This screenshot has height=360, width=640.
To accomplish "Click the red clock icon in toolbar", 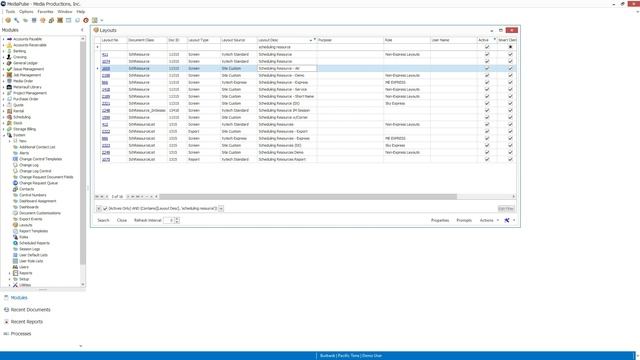I will click(x=86, y=20).
